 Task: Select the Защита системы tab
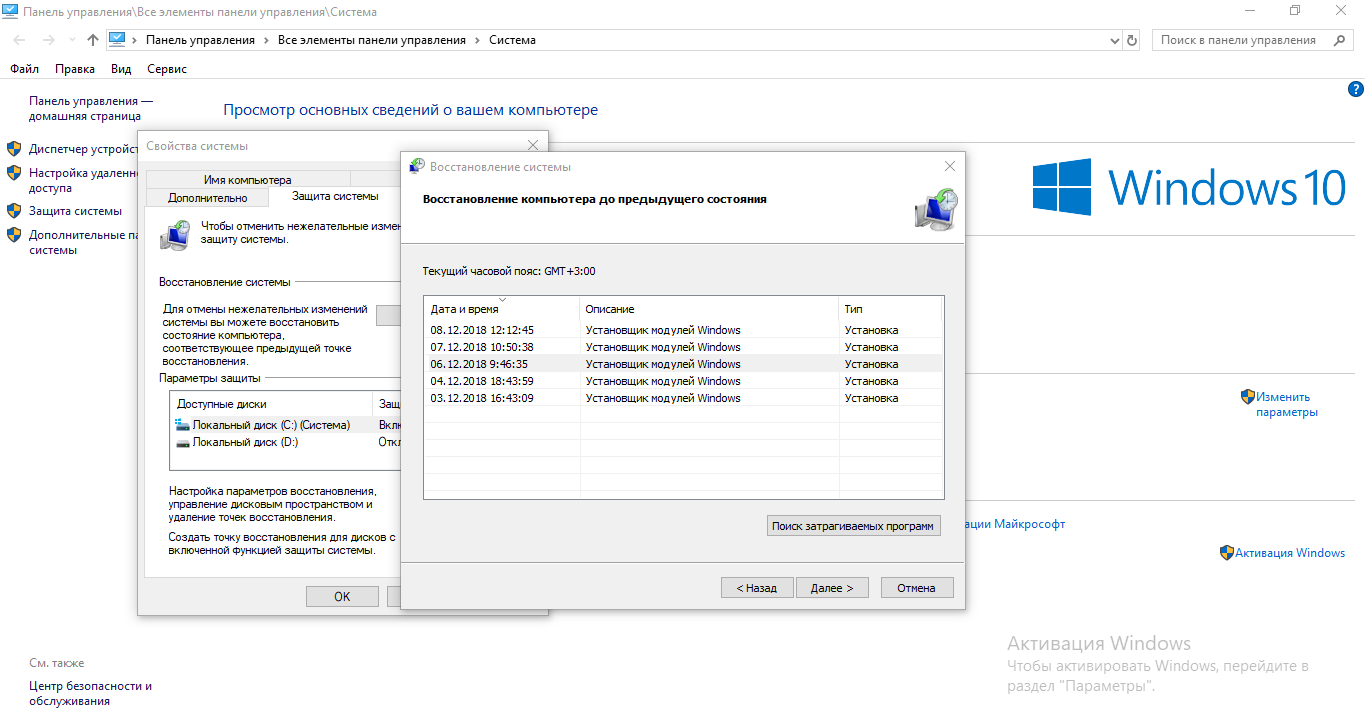[x=335, y=196]
